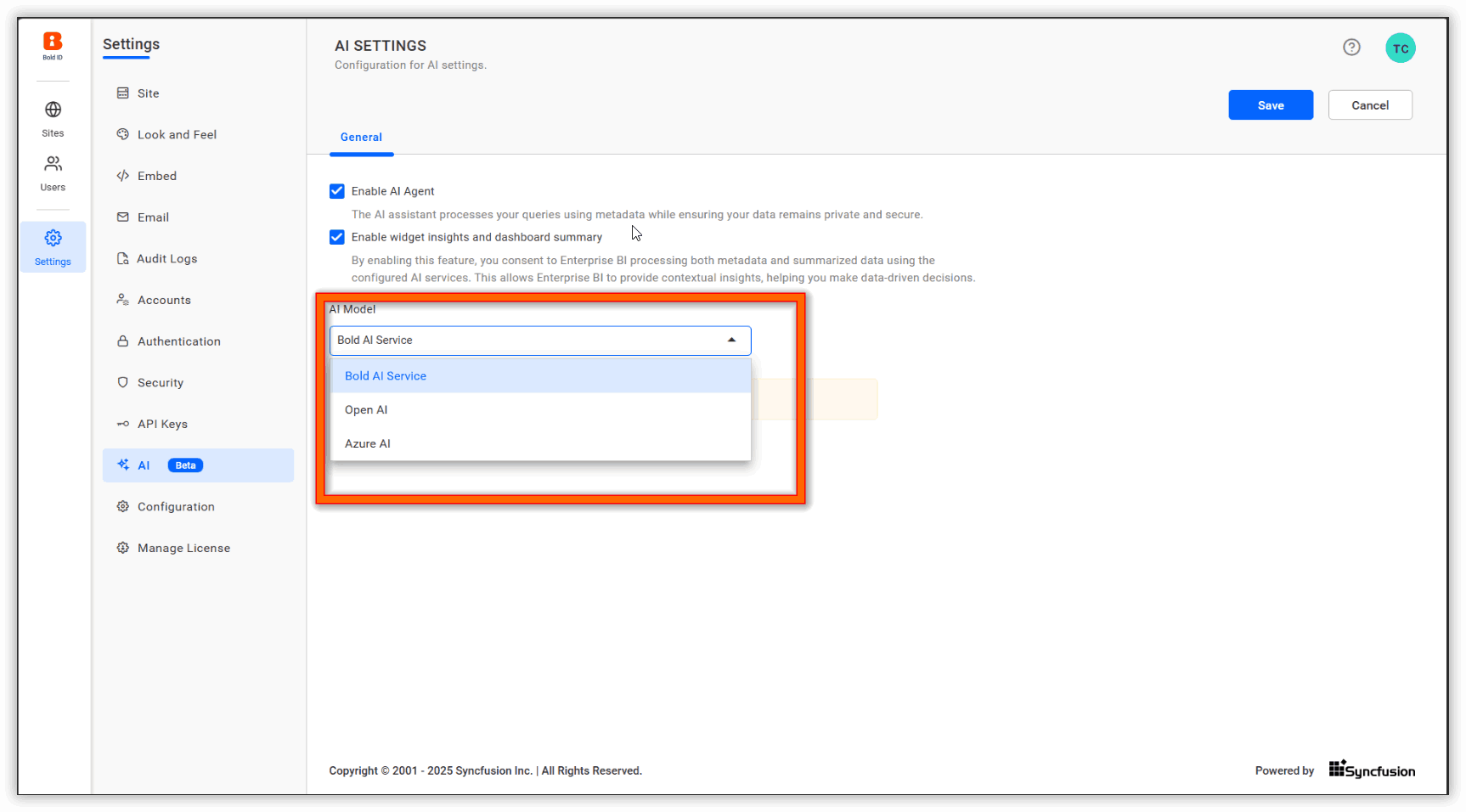Uncheck Enable widget insights and dashboard summary
This screenshot has height=812, width=1466.
337,237
